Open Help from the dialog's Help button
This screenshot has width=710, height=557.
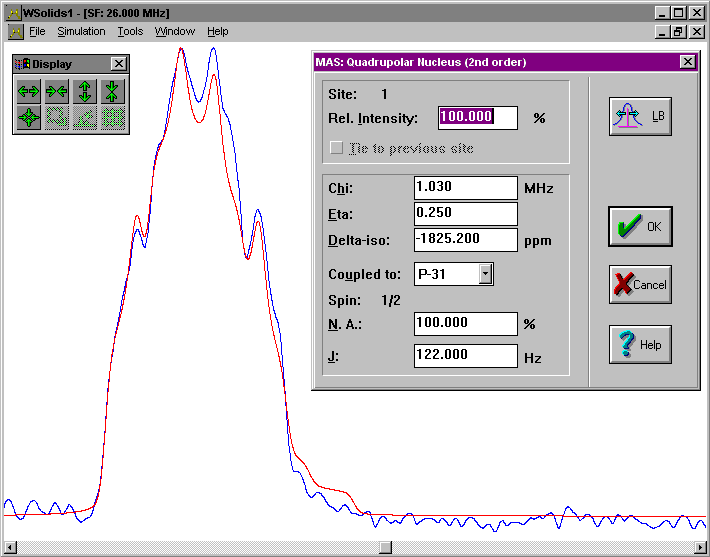click(x=640, y=345)
